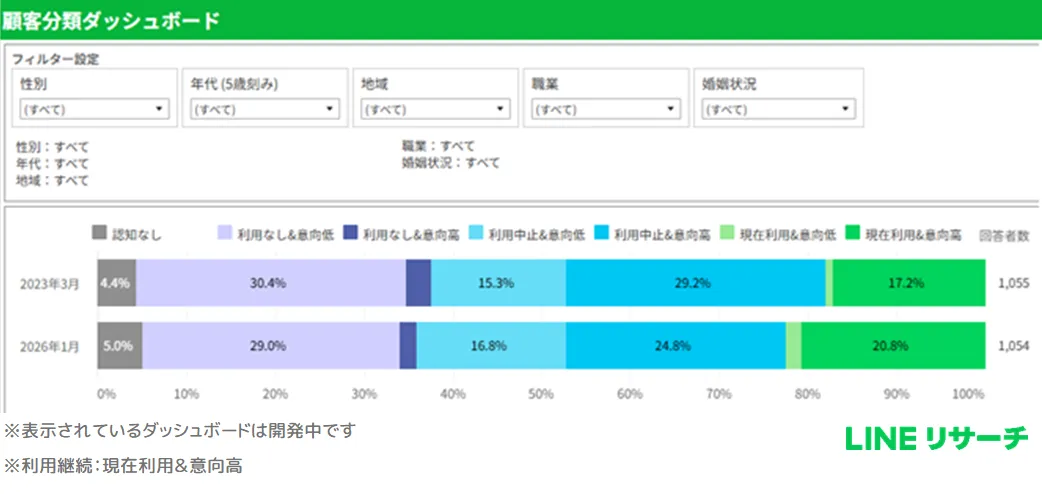Image resolution: width=1042 pixels, height=494 pixels.
Task: Select the 30.4% segment in 2023年3月 bar
Action: click(x=270, y=283)
